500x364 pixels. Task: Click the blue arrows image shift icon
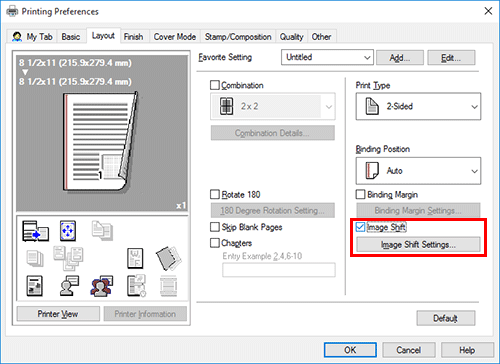(x=68, y=231)
